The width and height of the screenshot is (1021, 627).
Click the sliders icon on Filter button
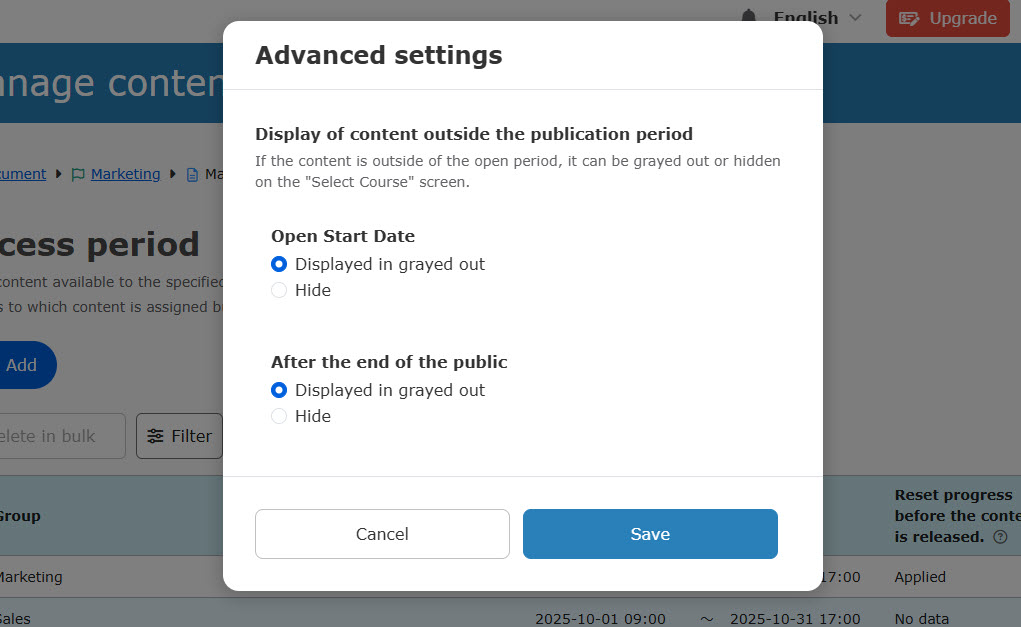pos(155,436)
